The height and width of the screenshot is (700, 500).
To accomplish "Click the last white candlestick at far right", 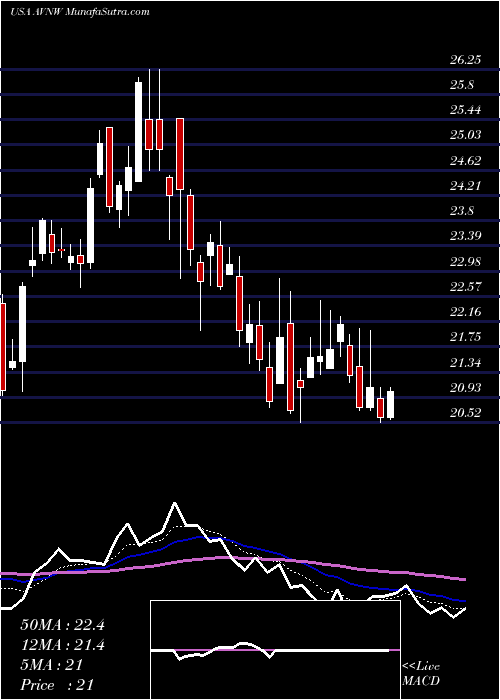I will coord(391,404).
